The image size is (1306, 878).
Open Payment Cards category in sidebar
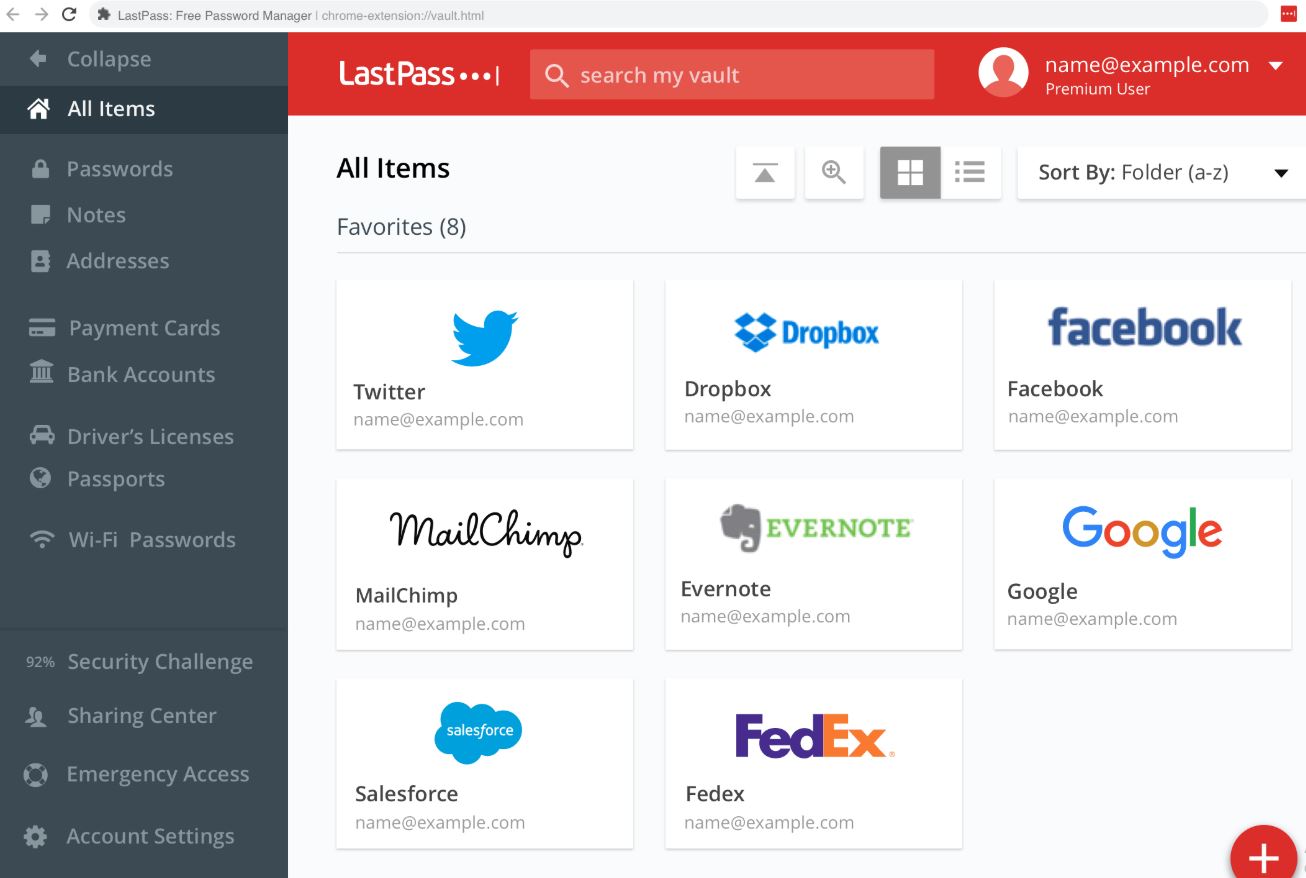[144, 328]
